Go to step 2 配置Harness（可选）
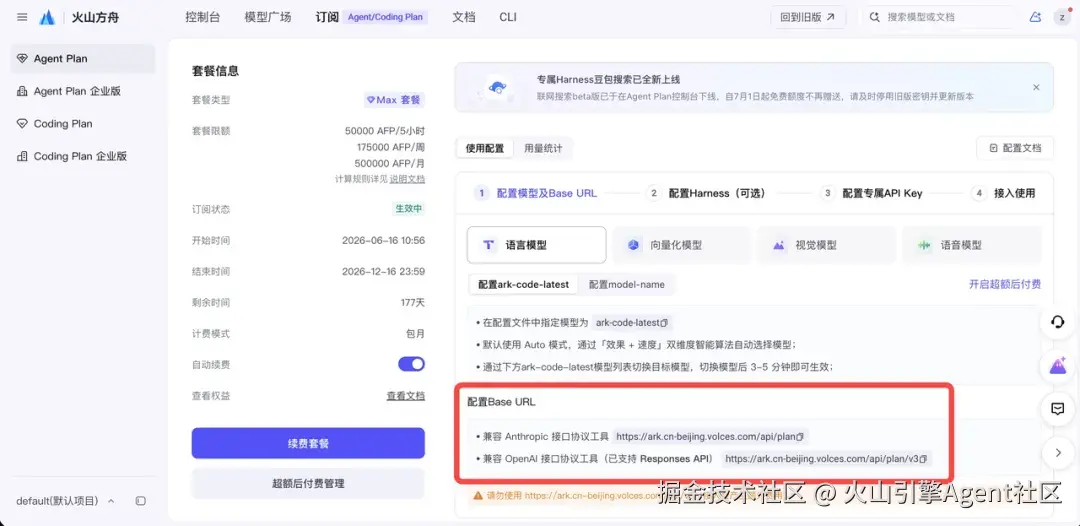The image size is (1080, 526). click(x=708, y=193)
